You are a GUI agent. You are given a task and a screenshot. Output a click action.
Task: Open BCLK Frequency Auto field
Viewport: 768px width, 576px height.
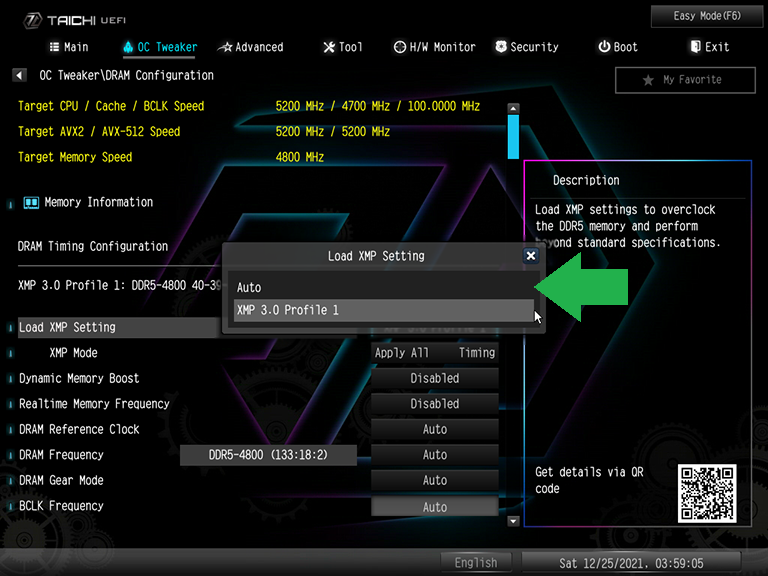pos(434,507)
